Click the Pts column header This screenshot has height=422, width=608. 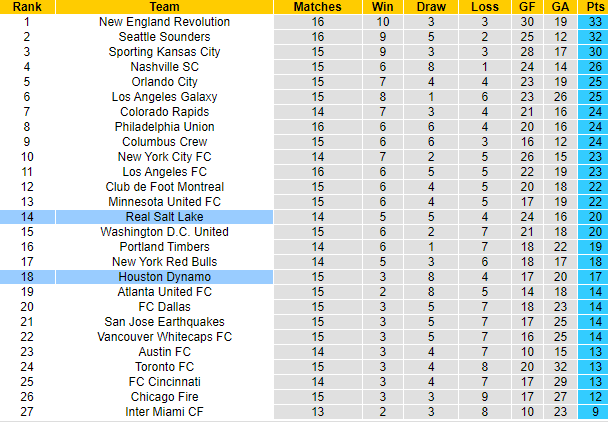click(594, 7)
